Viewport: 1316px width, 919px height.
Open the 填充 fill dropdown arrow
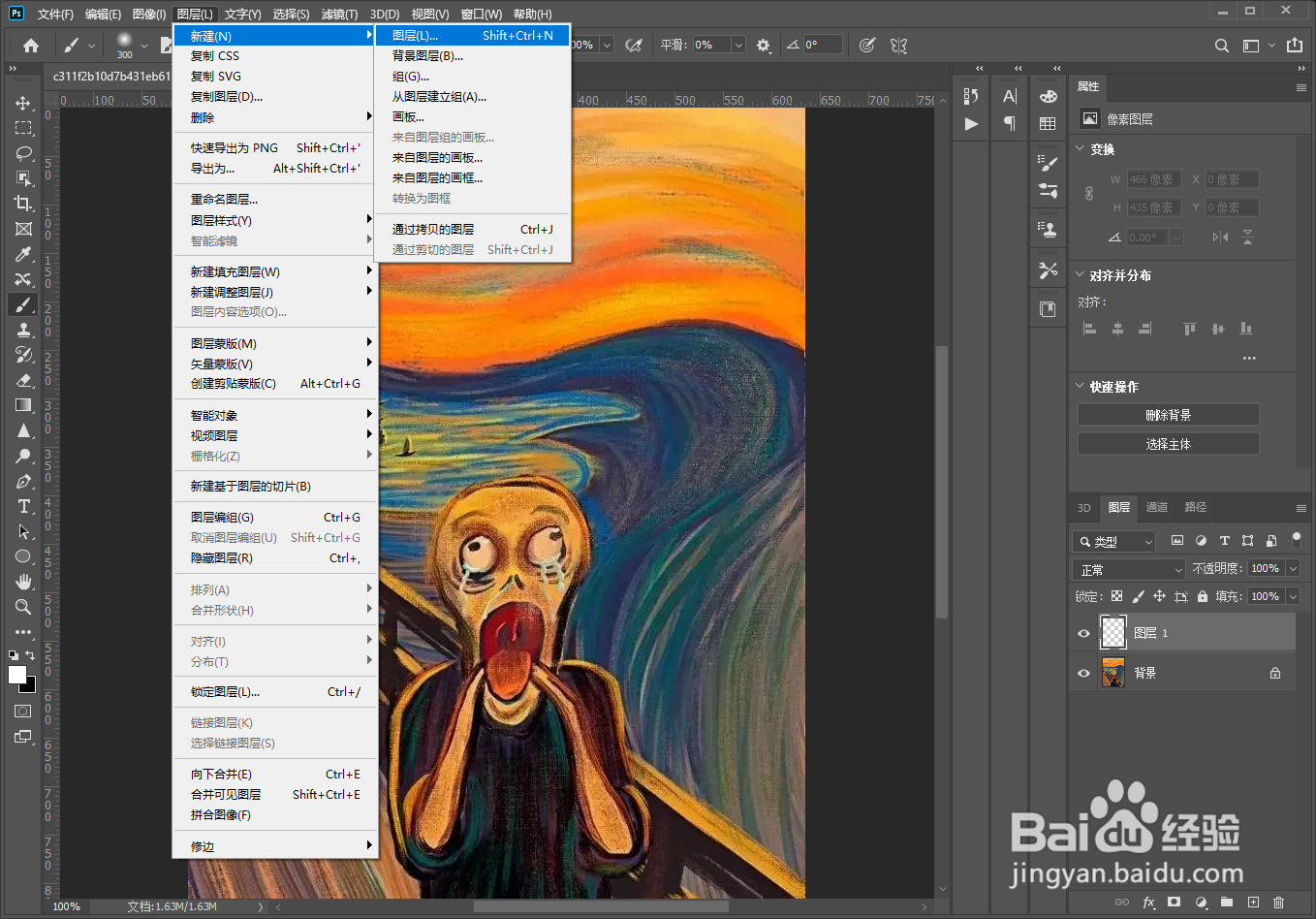click(1293, 596)
